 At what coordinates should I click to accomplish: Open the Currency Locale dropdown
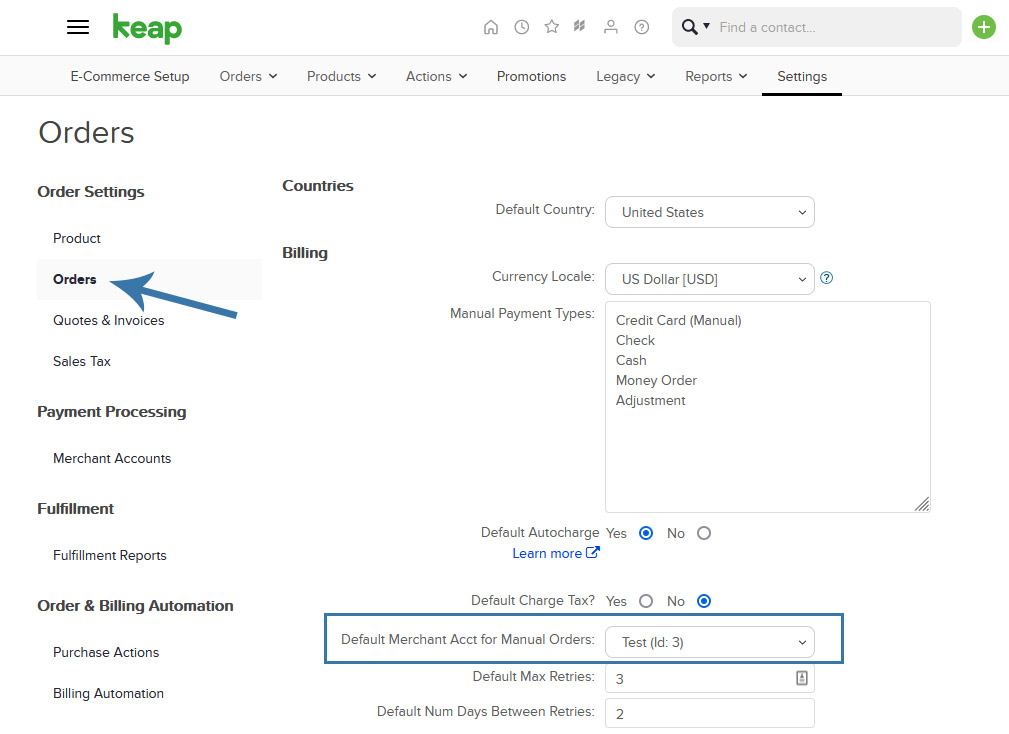[710, 279]
